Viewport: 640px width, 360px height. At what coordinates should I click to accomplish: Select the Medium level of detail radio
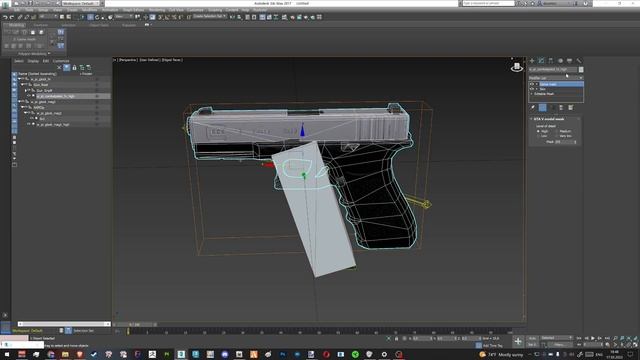557,131
